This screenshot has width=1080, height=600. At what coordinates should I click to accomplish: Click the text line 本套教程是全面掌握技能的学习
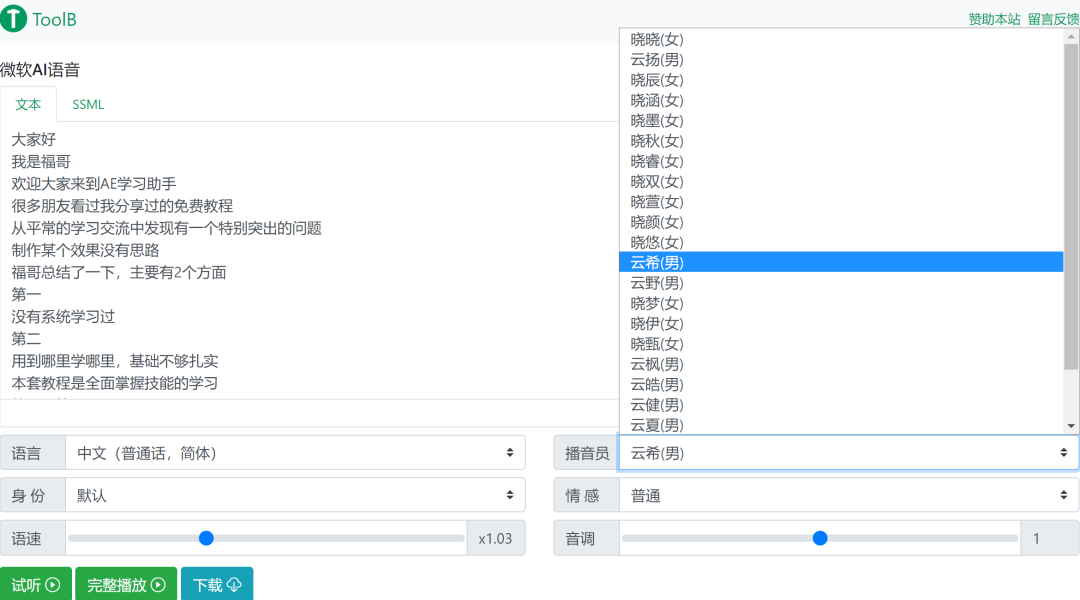pyautogui.click(x=114, y=383)
